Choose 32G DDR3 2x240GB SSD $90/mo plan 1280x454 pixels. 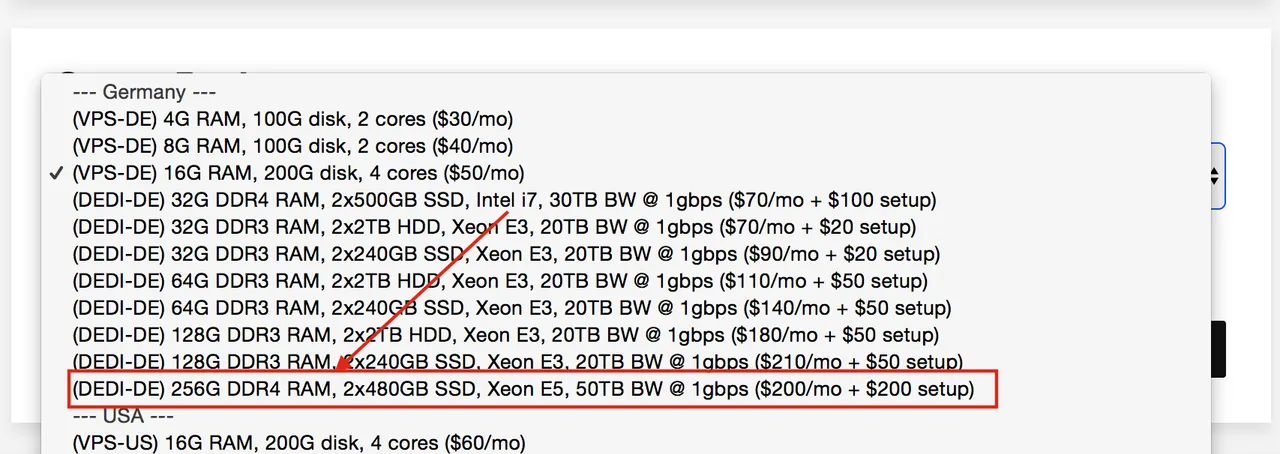click(506, 254)
